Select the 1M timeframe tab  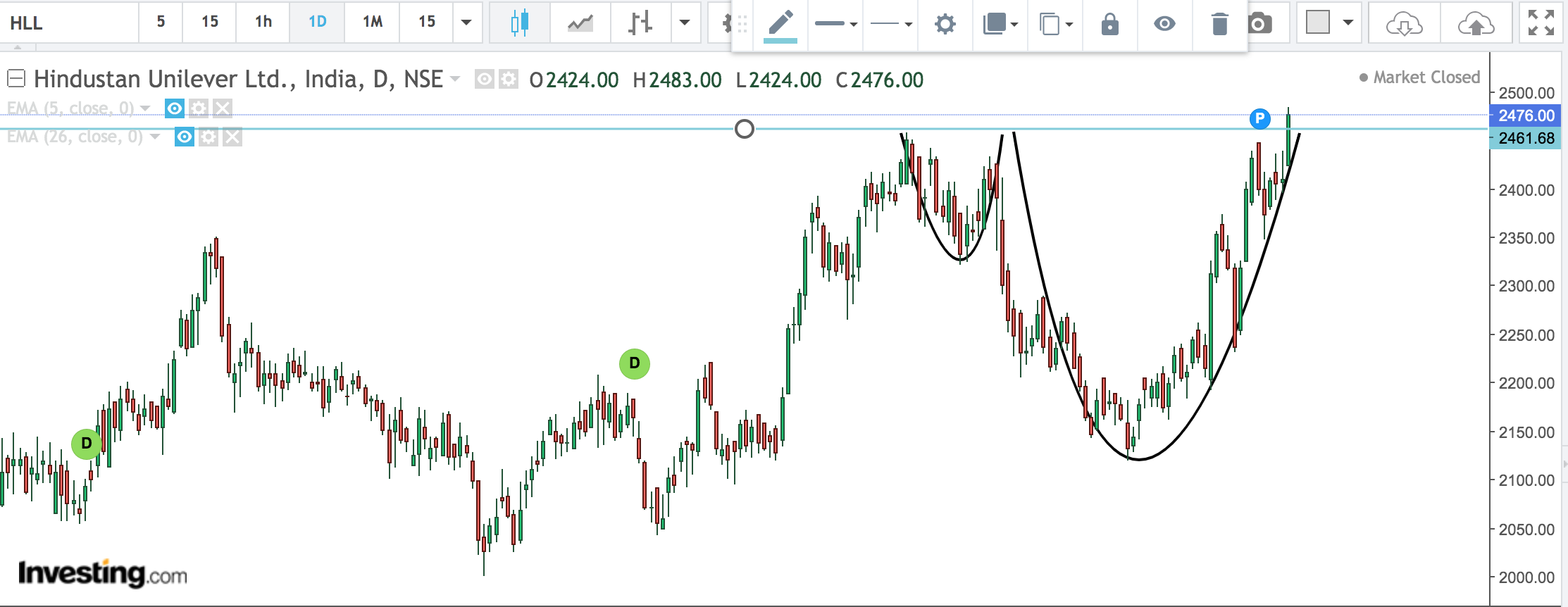coord(373,23)
